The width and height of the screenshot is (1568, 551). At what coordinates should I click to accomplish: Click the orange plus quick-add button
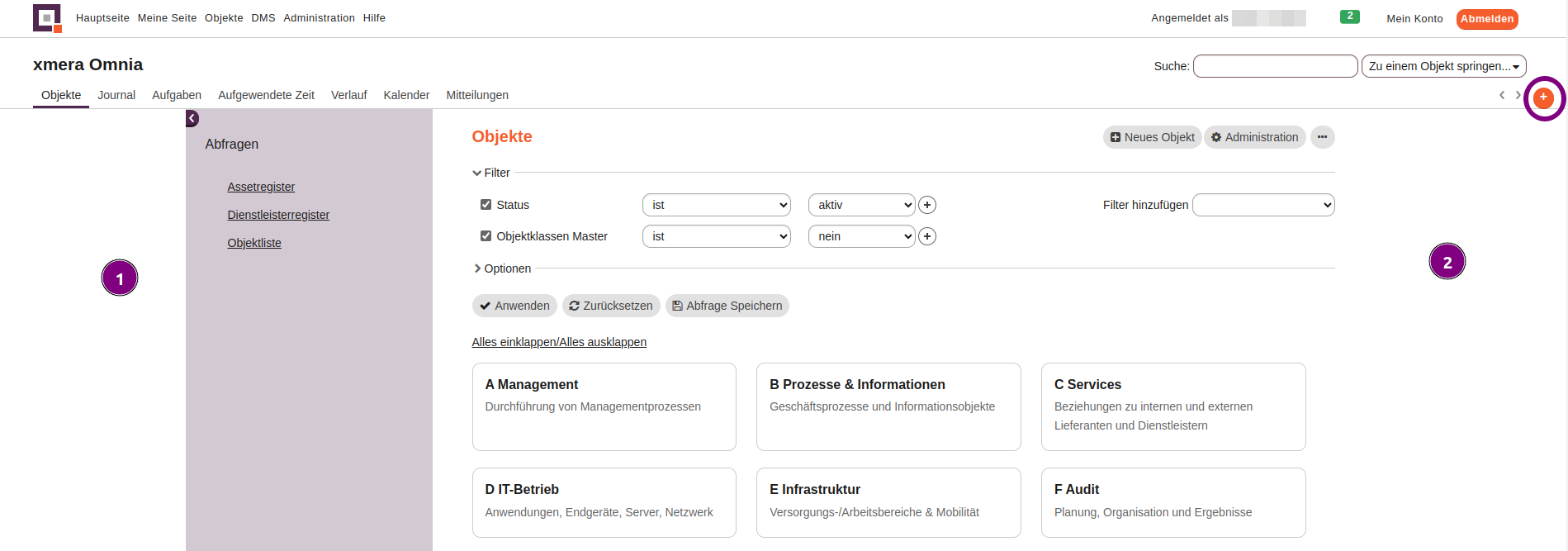(1542, 98)
